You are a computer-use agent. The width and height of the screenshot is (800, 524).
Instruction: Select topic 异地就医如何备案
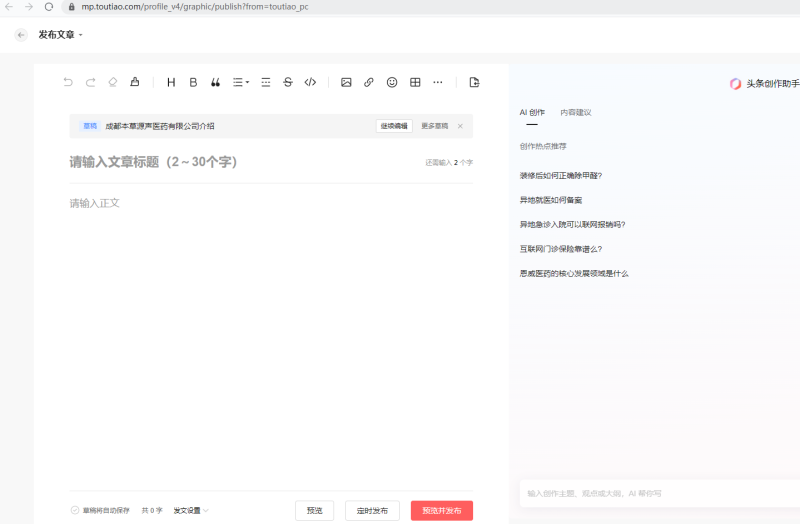point(551,200)
